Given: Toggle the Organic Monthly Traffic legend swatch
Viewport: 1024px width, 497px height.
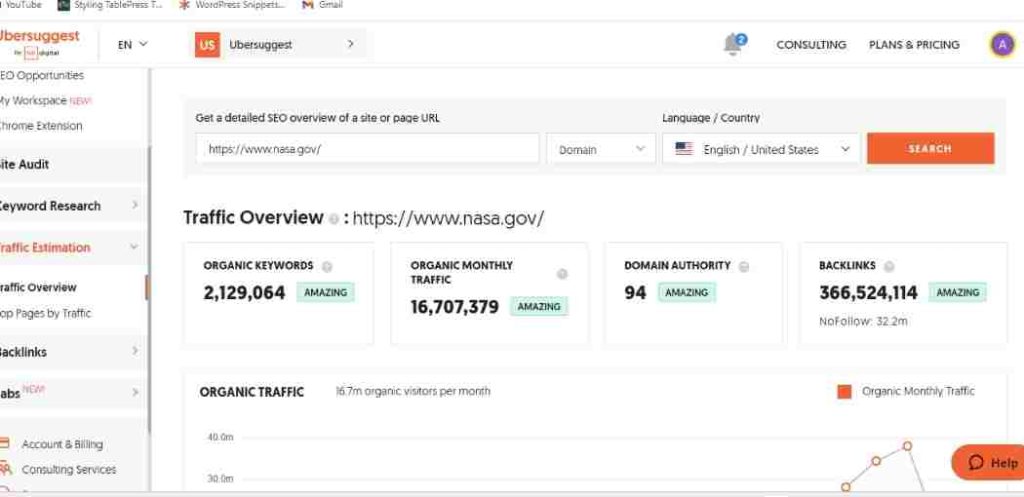Looking at the screenshot, I should [x=844, y=392].
